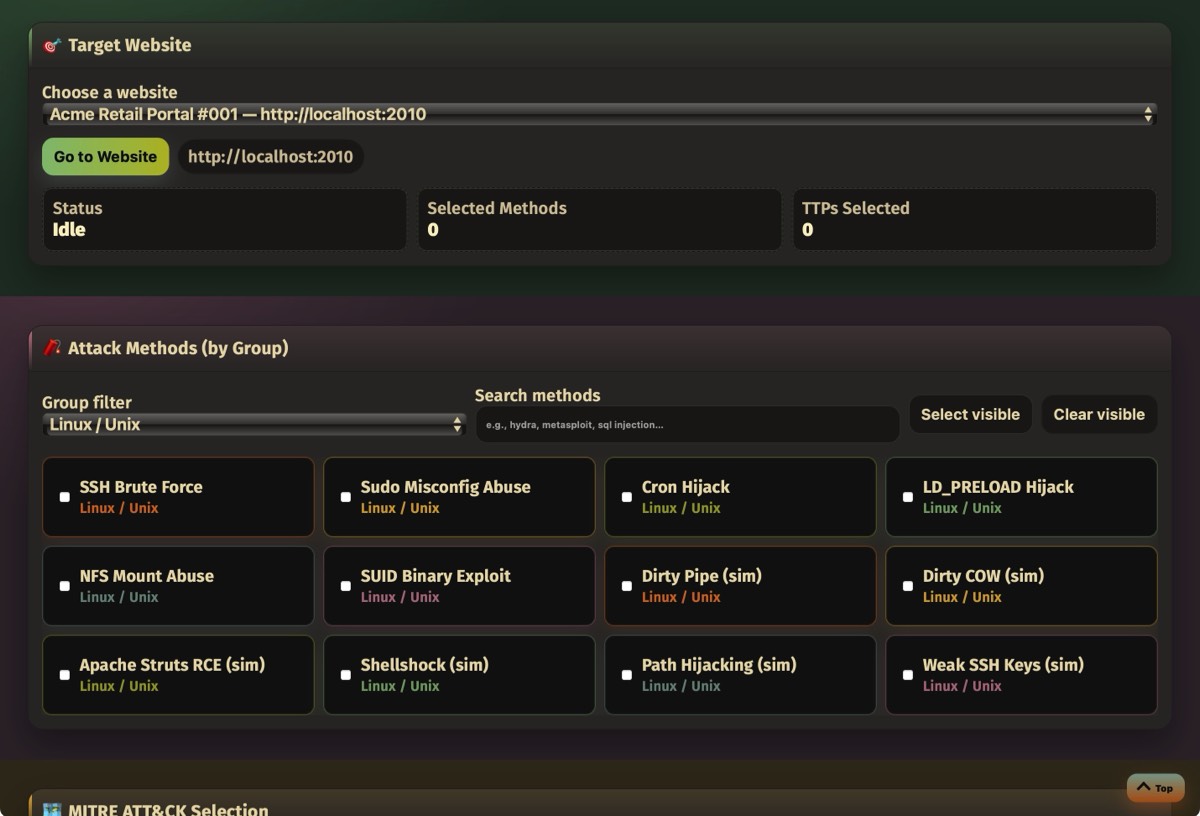Click the target icon beside Target Website
Viewport: 1200px width, 816px height.
(52, 45)
